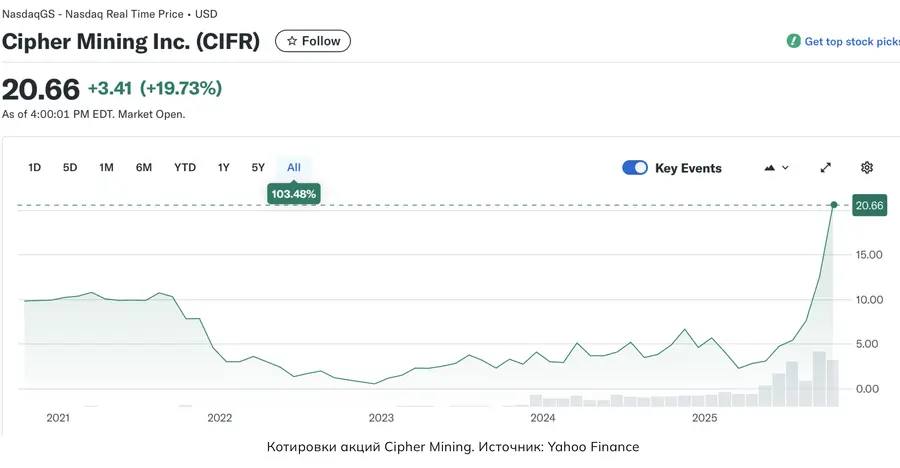Switch to the YTD range
The width and height of the screenshot is (900, 468).
(x=185, y=168)
